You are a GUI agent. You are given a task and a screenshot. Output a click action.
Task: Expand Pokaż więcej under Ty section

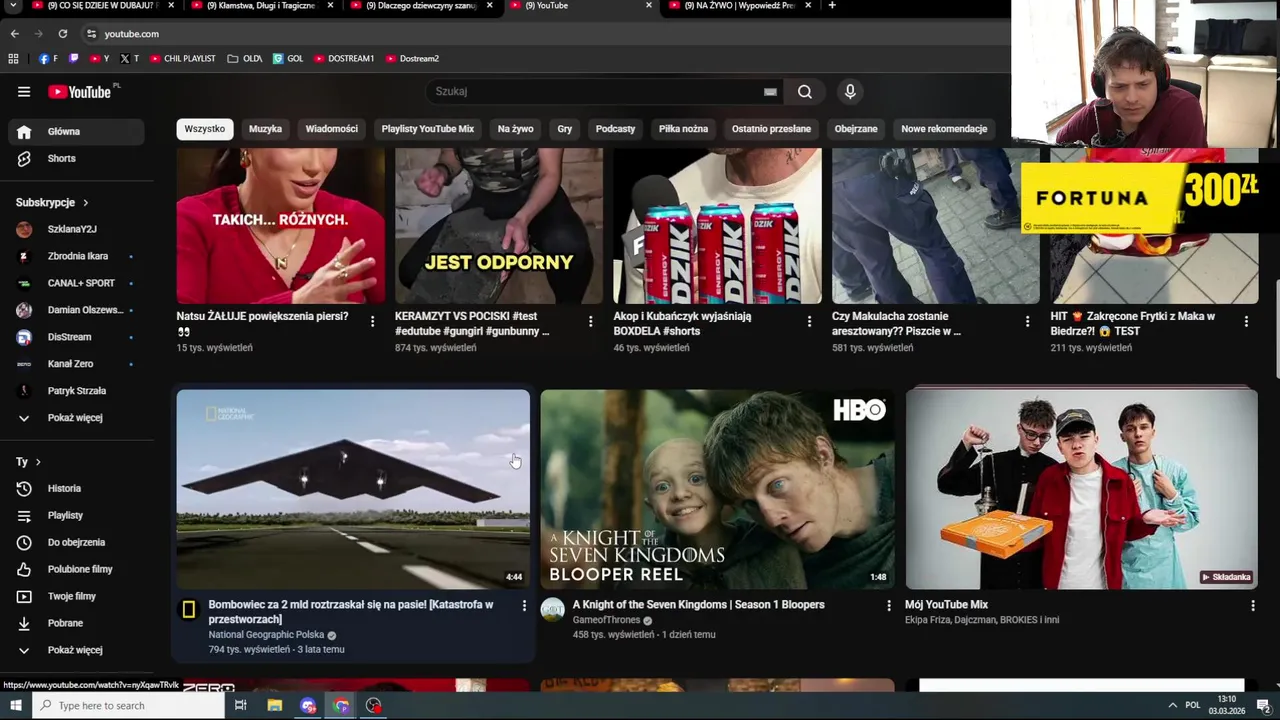tap(76, 651)
